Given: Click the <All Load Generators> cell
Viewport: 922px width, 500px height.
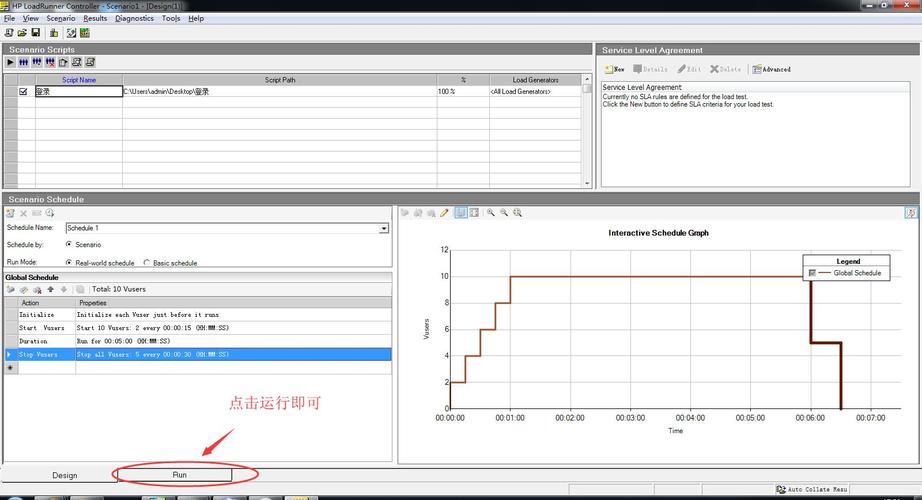Looking at the screenshot, I should tap(535, 92).
